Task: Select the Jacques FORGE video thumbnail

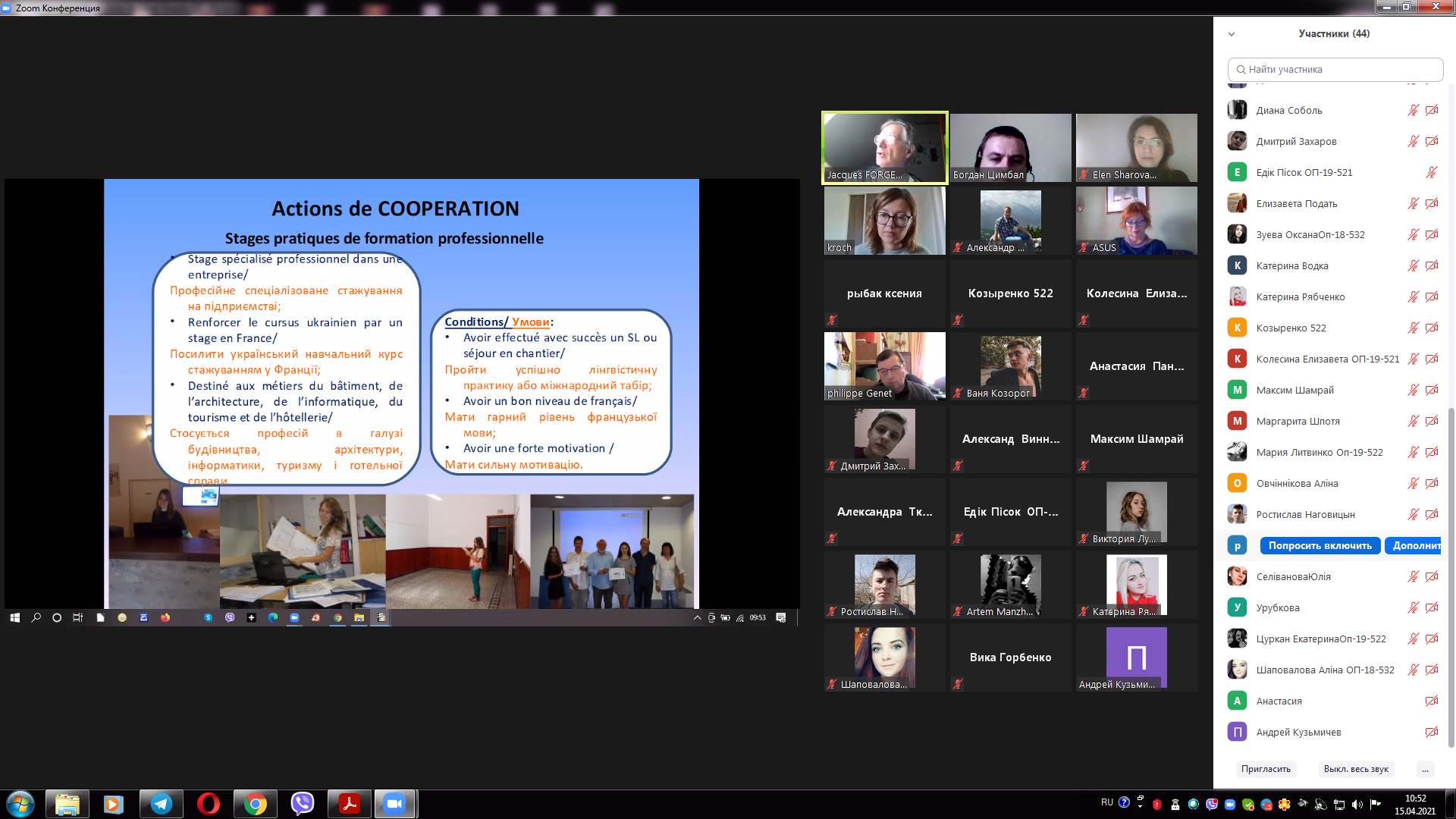Action: coord(884,147)
